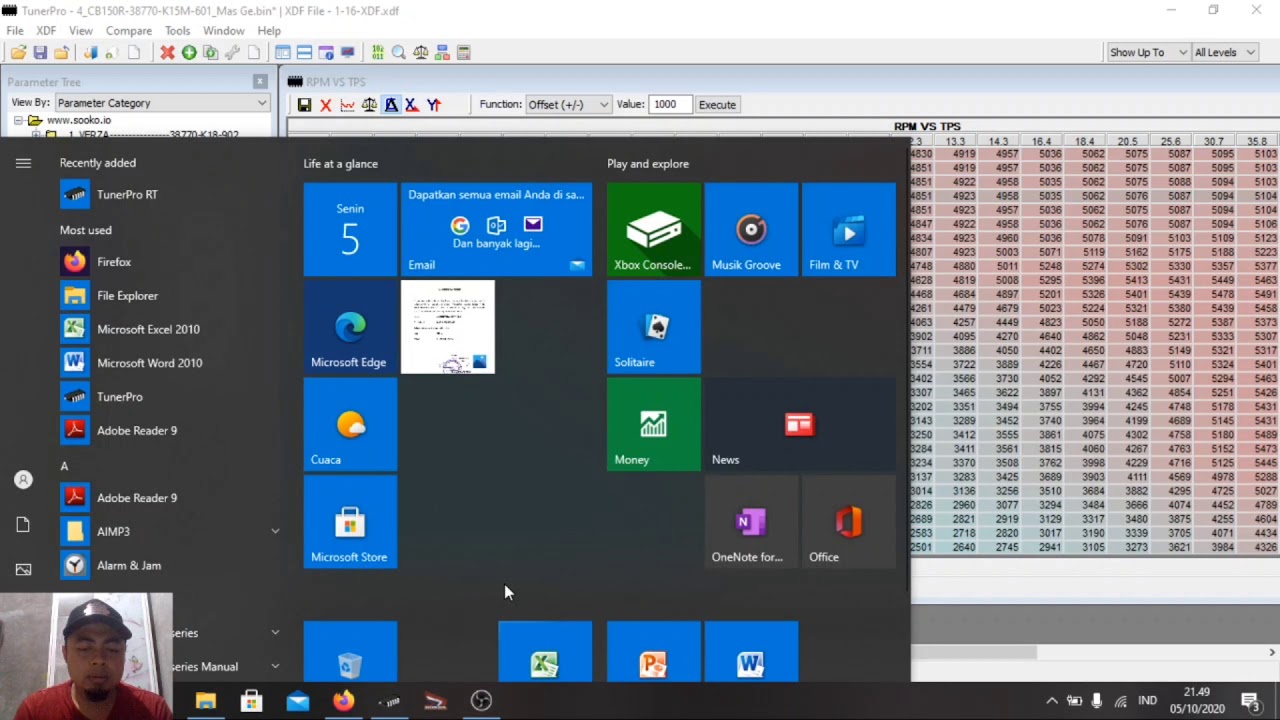Open the View By Parameter Category dropdown

click(x=162, y=103)
